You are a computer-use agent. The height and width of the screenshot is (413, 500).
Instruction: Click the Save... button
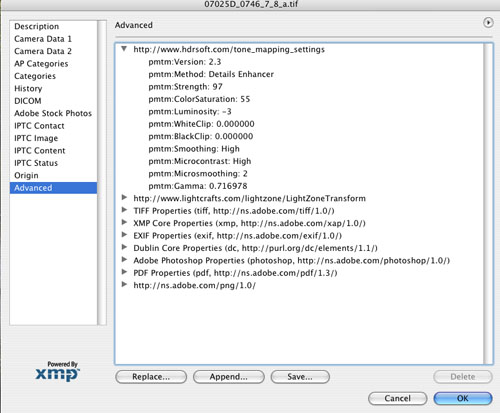(x=300, y=377)
